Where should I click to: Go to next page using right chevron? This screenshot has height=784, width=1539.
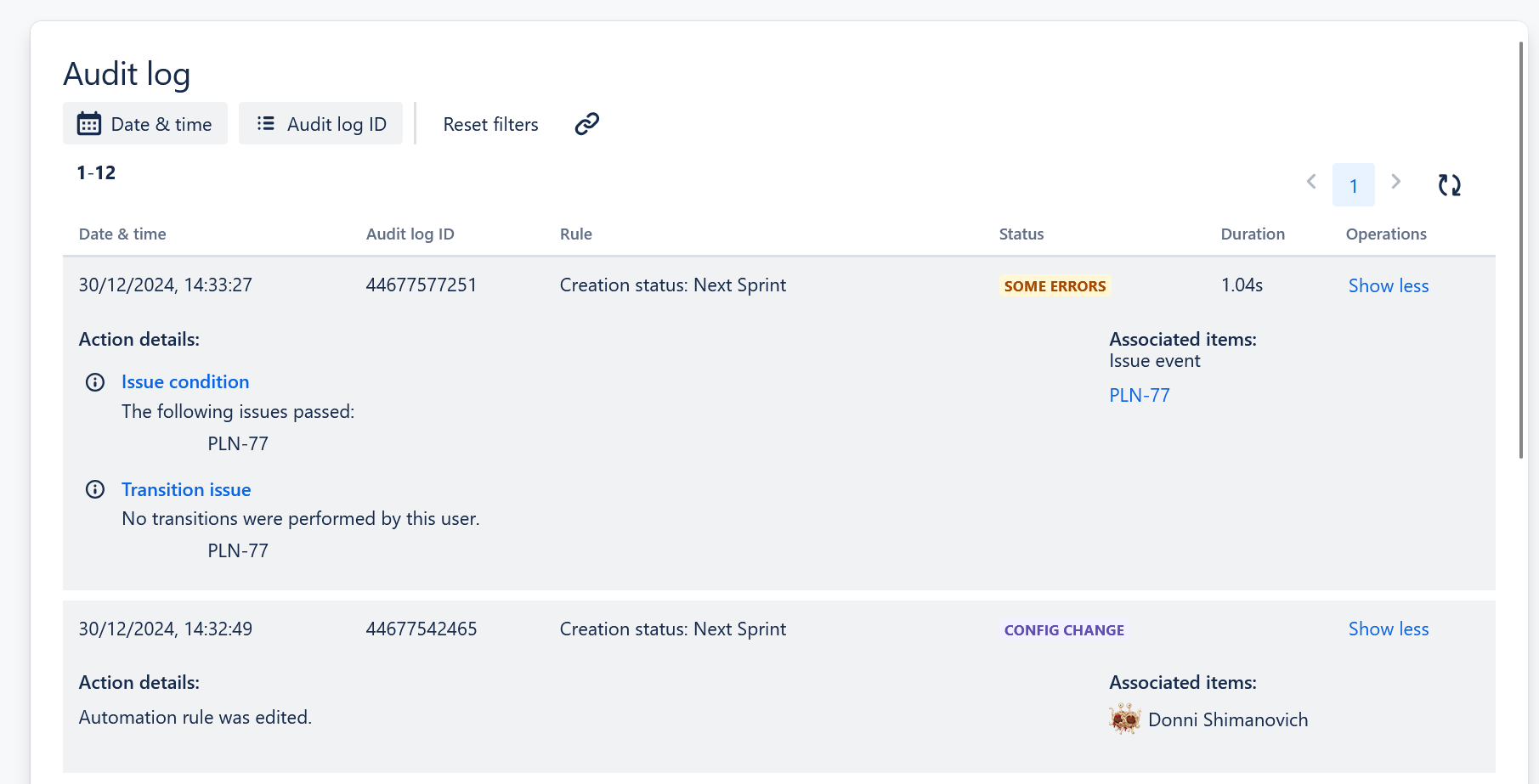(1396, 182)
